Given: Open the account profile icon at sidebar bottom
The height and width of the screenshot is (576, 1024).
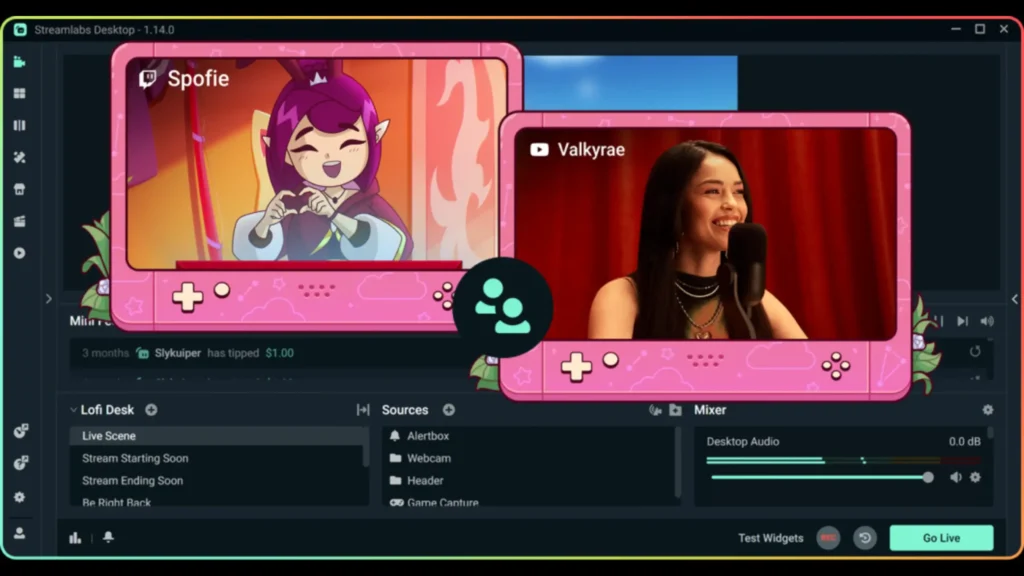Looking at the screenshot, I should pyautogui.click(x=20, y=533).
